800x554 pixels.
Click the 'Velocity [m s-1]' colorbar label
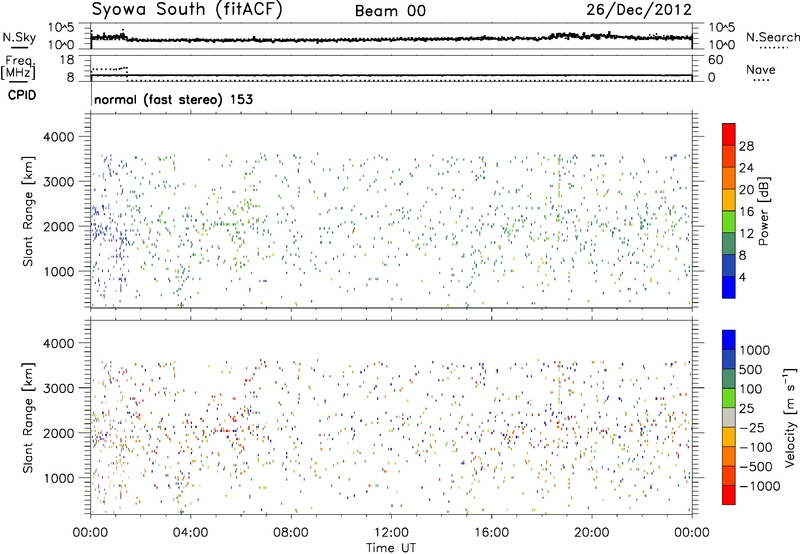(790, 417)
